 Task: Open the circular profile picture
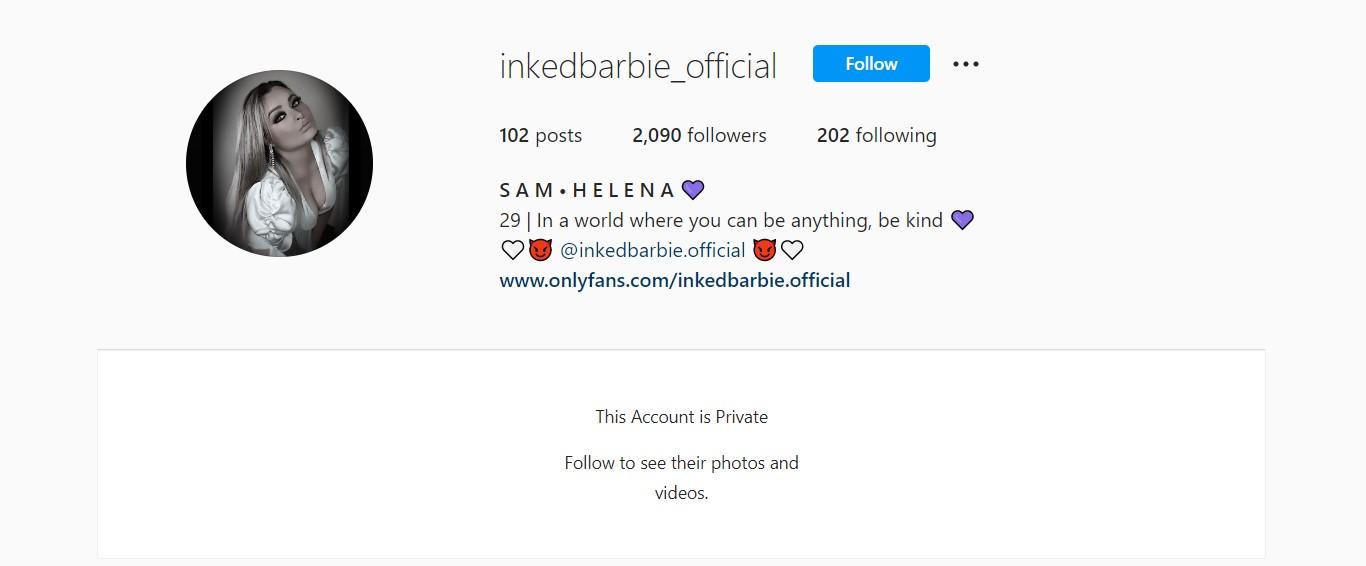(x=279, y=163)
